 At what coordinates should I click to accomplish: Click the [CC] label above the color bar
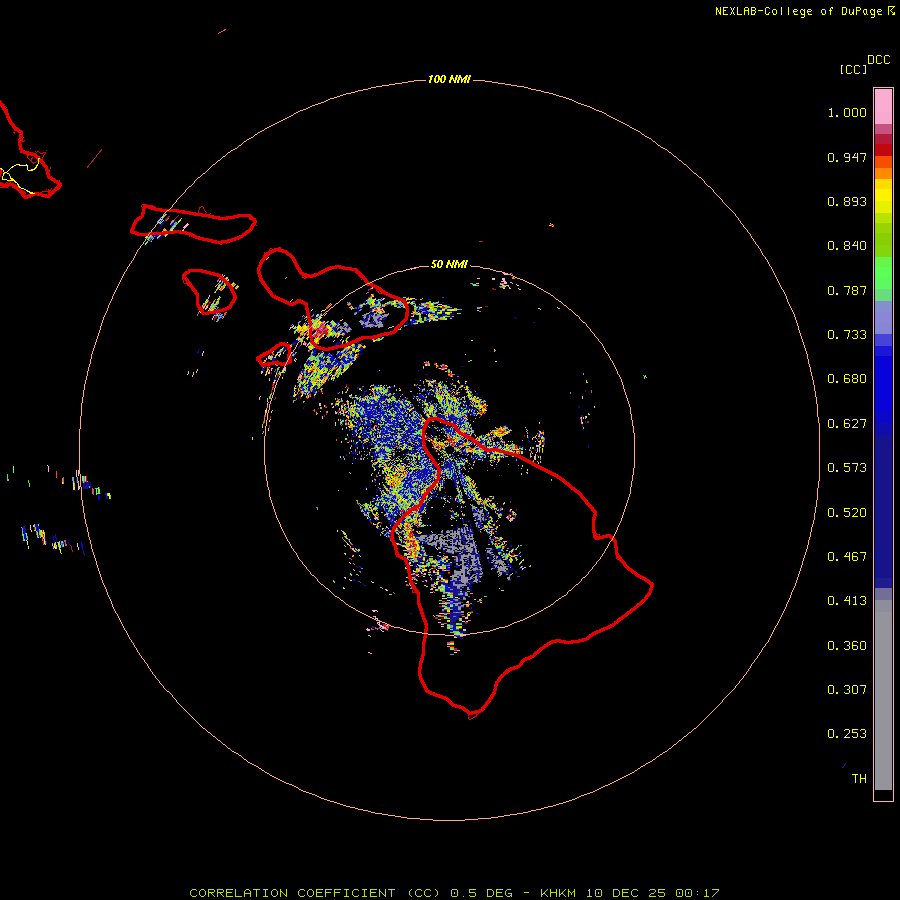coord(854,69)
